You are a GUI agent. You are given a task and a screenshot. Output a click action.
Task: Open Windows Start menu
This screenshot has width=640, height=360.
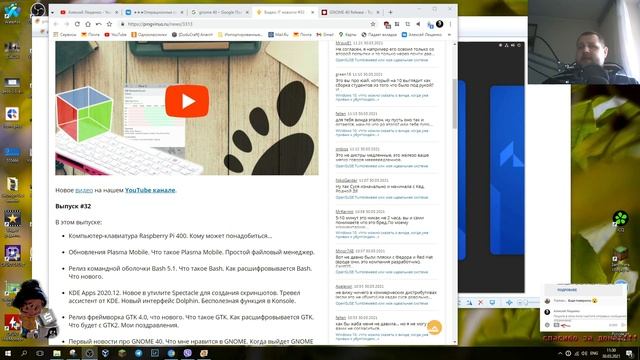tap(7, 353)
